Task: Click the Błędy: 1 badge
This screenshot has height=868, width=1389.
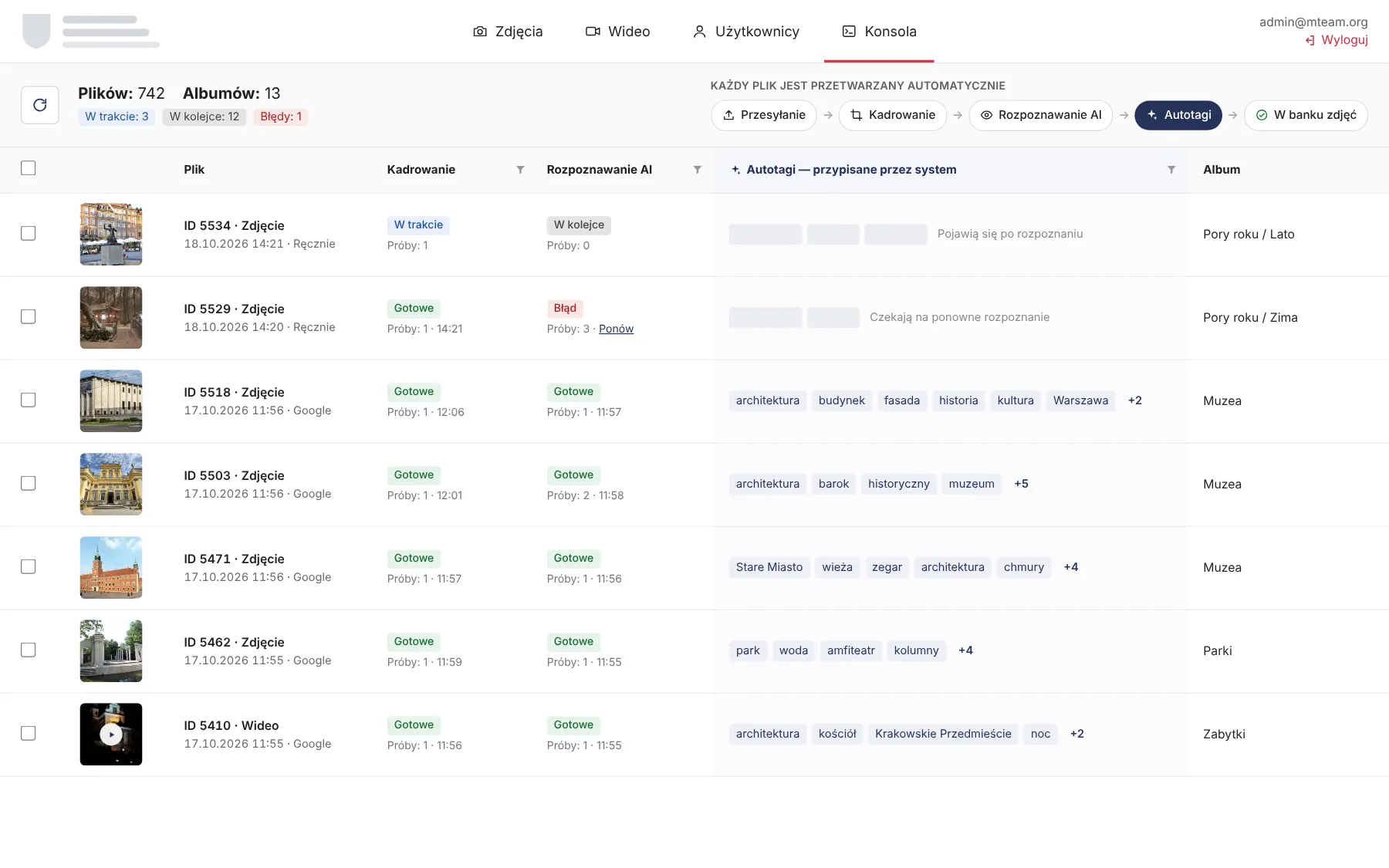Action: pyautogui.click(x=281, y=117)
